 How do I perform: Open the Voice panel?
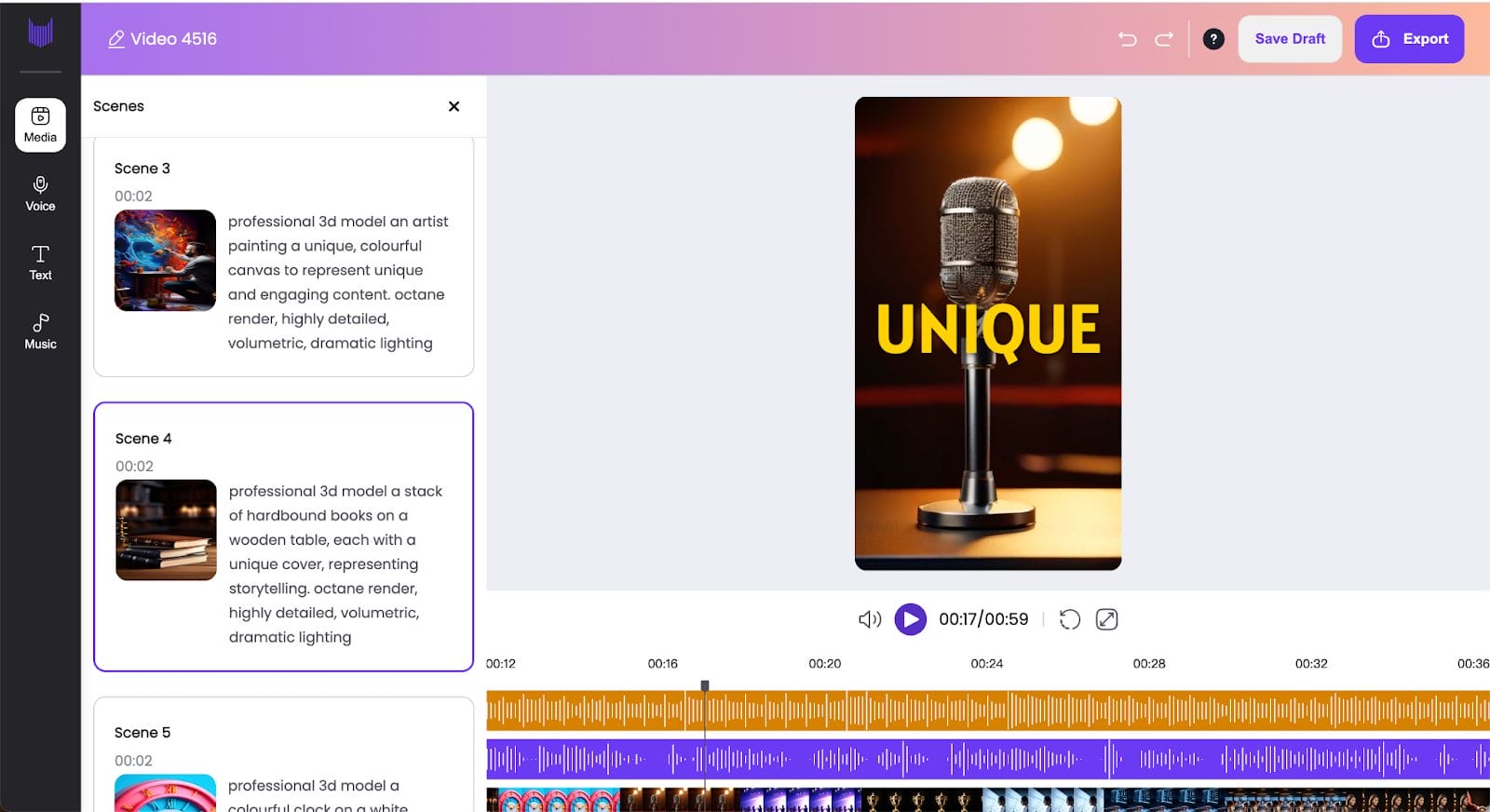click(x=40, y=194)
